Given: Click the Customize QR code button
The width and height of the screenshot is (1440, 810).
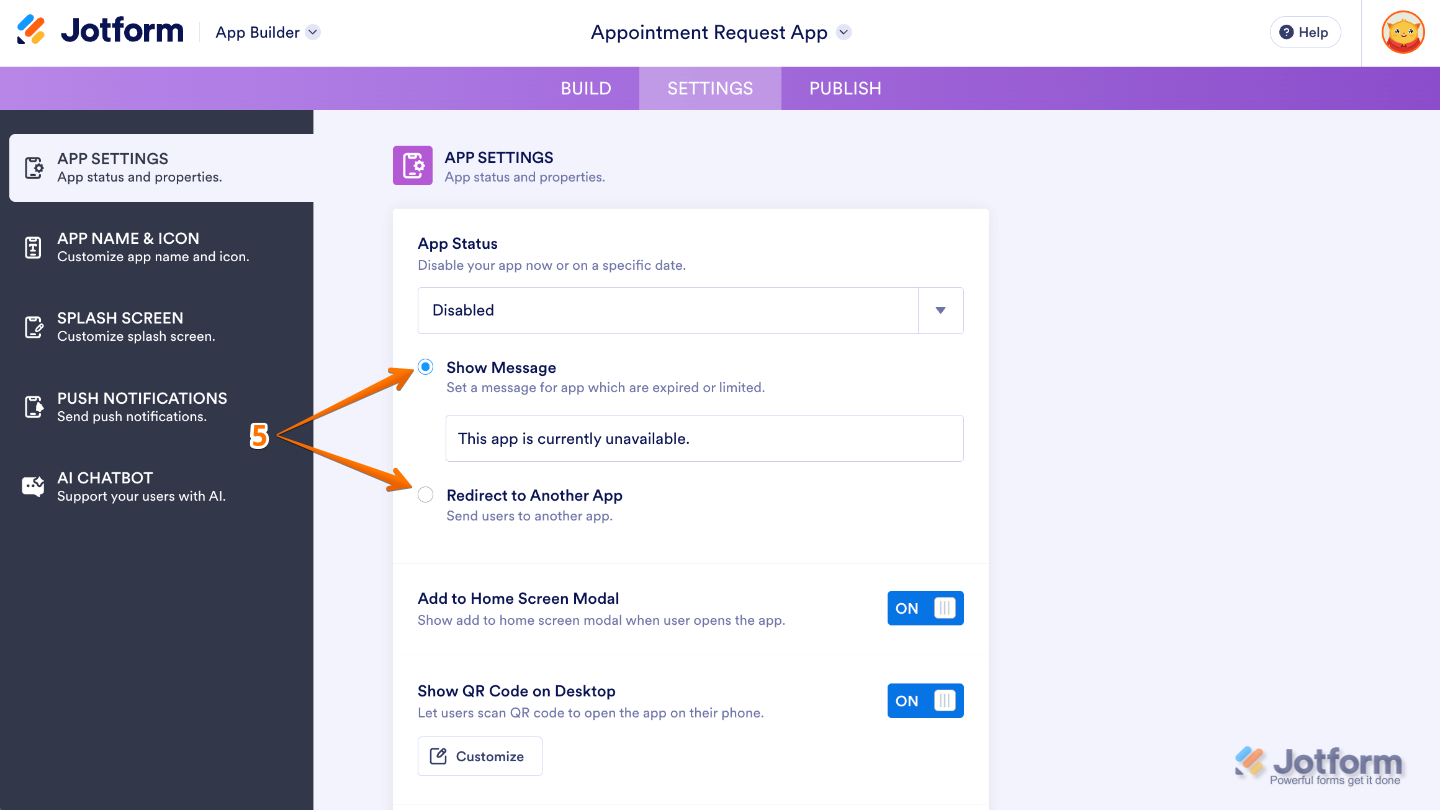Looking at the screenshot, I should tap(480, 756).
